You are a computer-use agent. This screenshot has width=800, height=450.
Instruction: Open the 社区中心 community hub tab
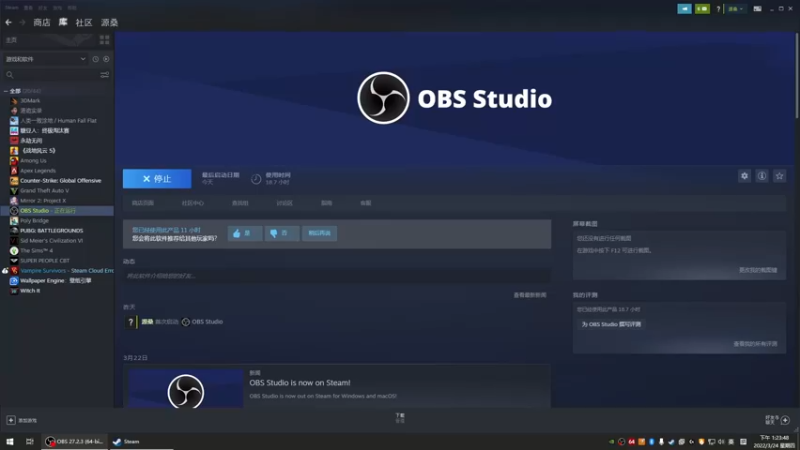point(192,203)
